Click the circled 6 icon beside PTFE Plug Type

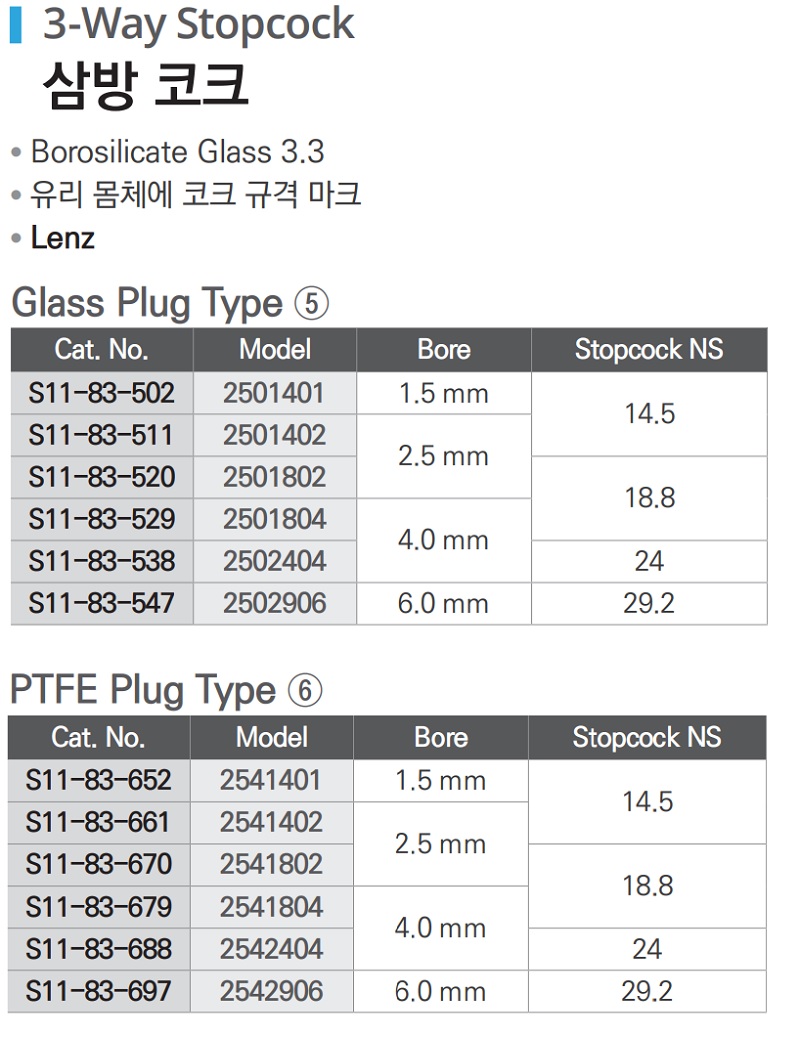click(306, 691)
